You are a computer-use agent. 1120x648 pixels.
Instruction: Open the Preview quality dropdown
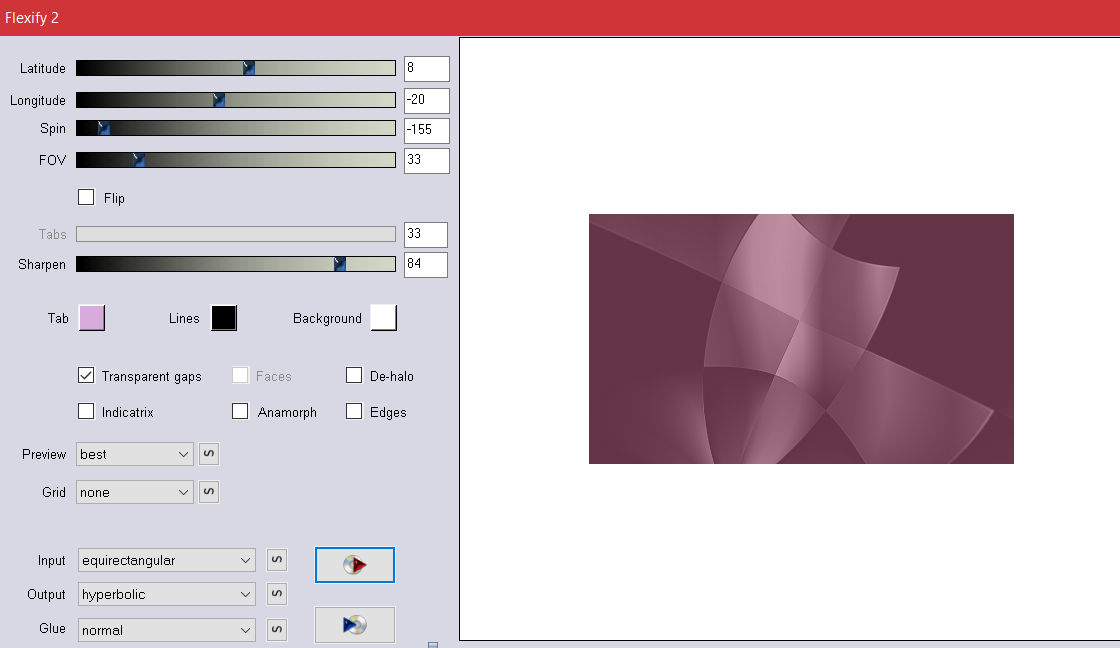(x=135, y=454)
